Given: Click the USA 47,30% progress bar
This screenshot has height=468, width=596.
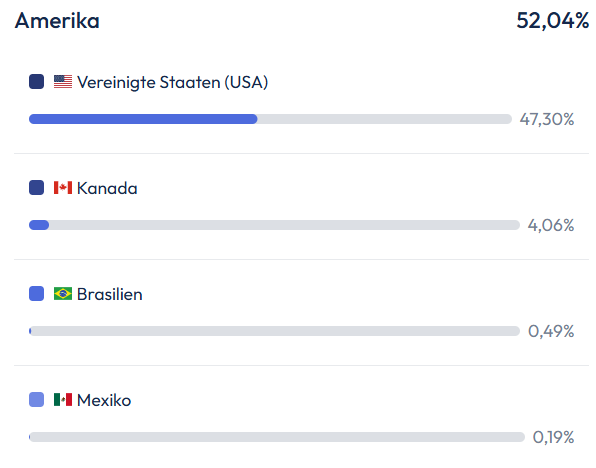Looking at the screenshot, I should 270,119.
